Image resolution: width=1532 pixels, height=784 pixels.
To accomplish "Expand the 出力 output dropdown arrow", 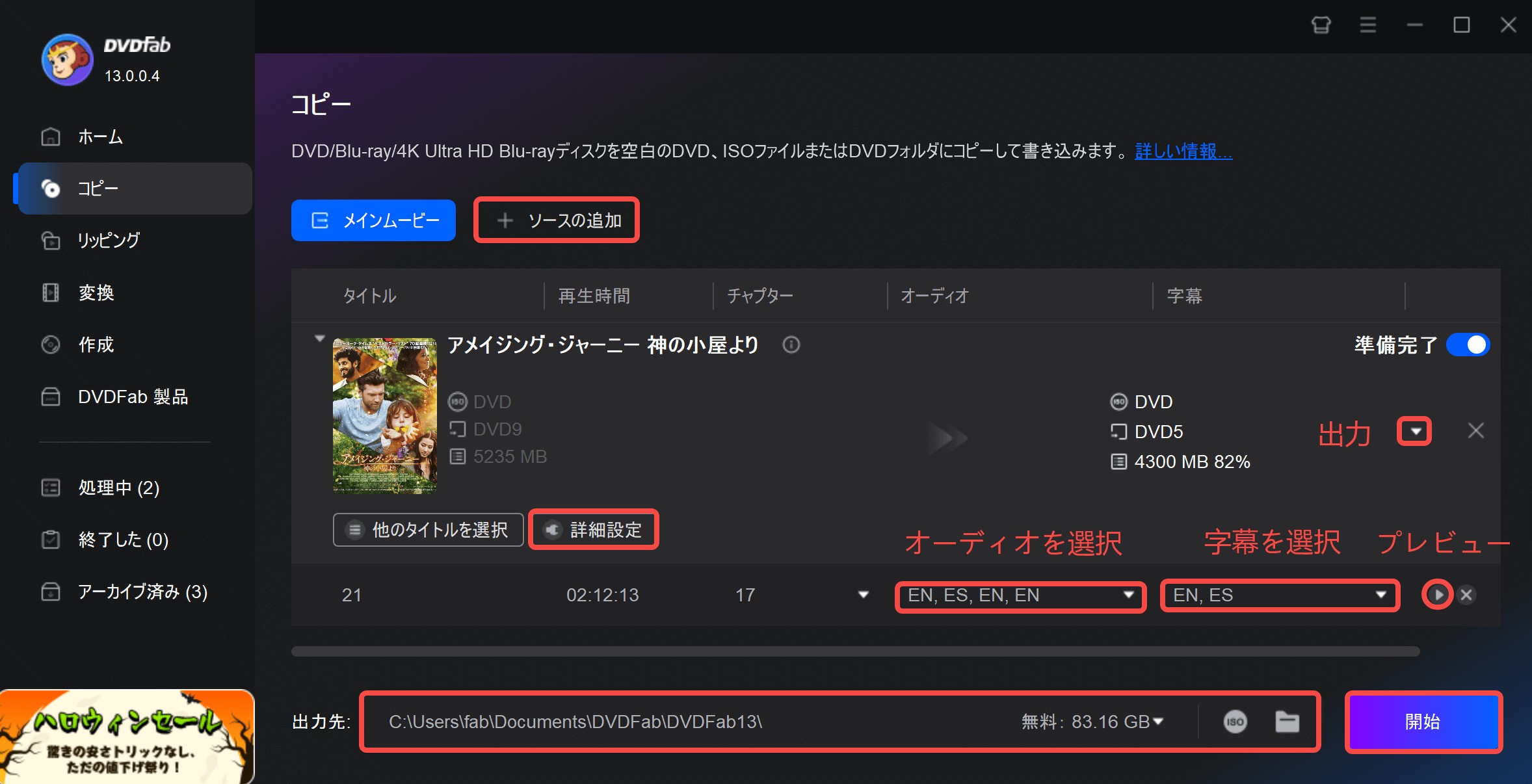I will 1414,432.
